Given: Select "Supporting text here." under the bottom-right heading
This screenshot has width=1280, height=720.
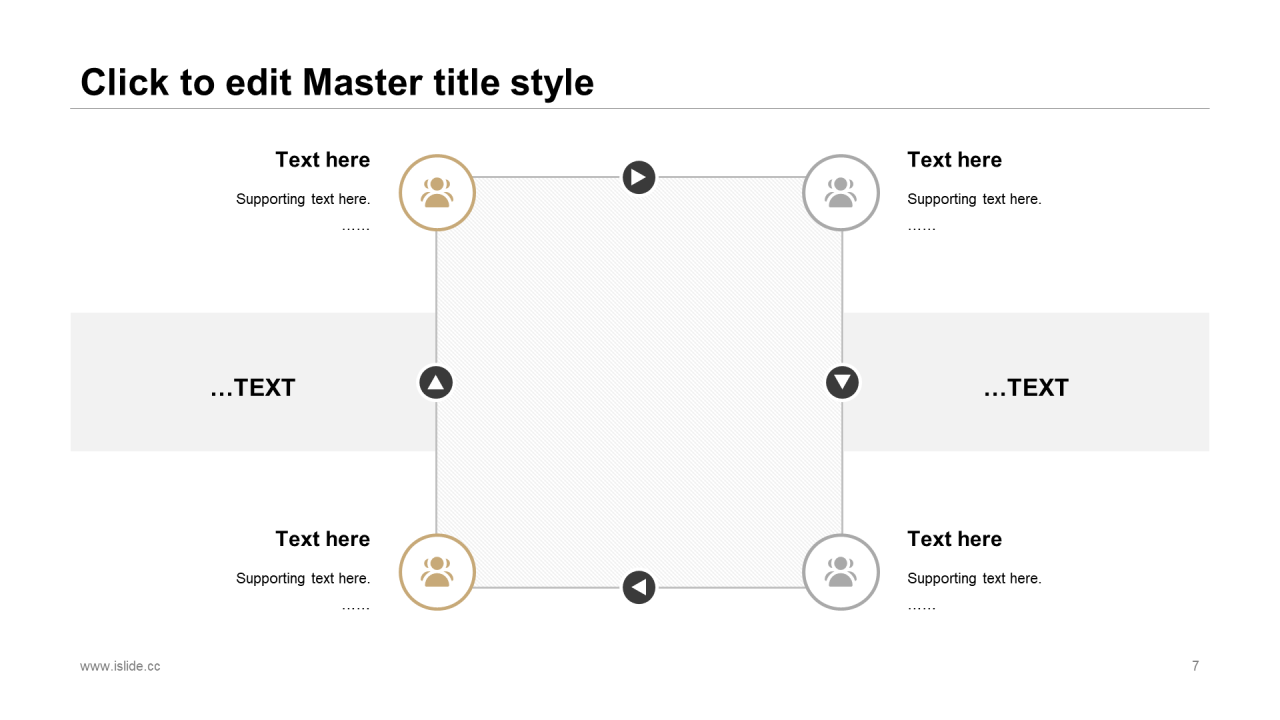Looking at the screenshot, I should tap(974, 578).
